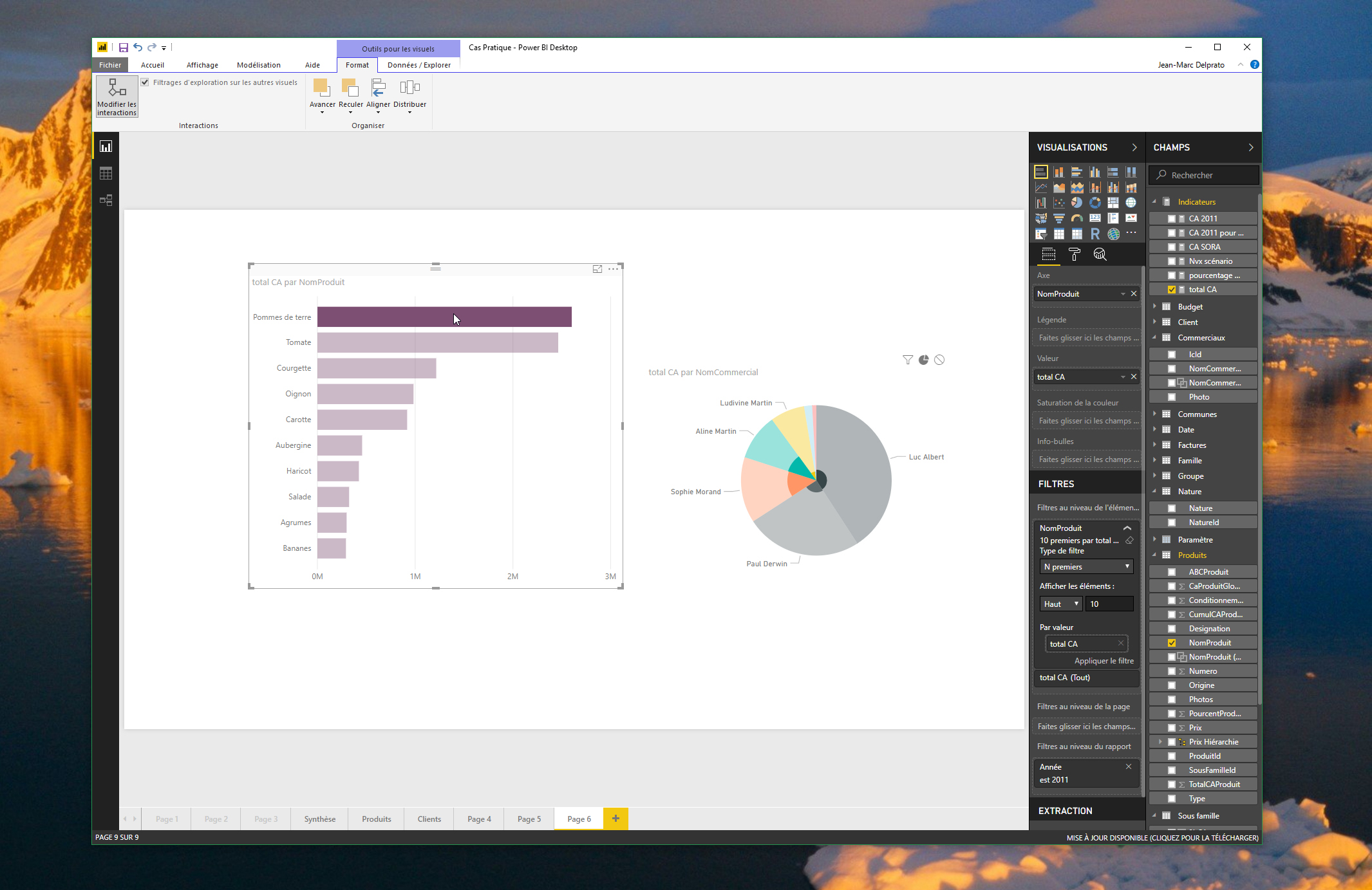This screenshot has height=890, width=1372.
Task: Click Appliquer le filtre
Action: 1104,661
